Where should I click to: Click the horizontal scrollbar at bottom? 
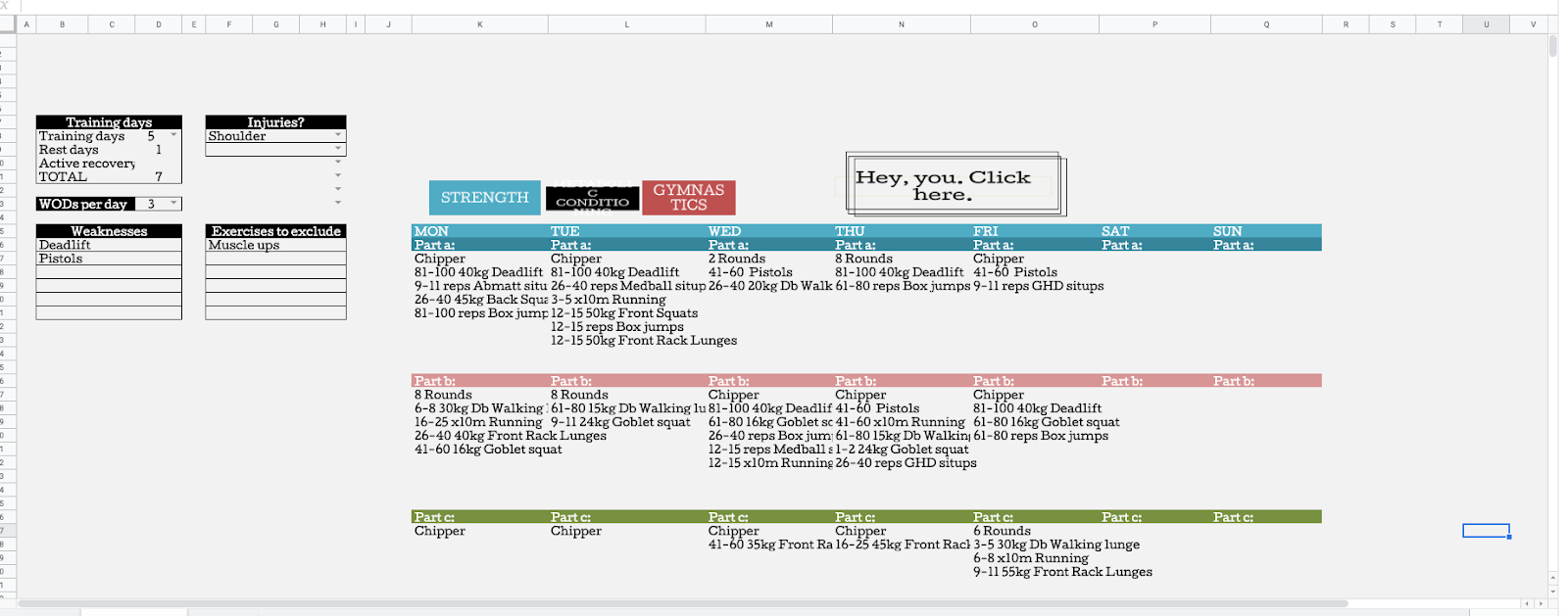683,603
